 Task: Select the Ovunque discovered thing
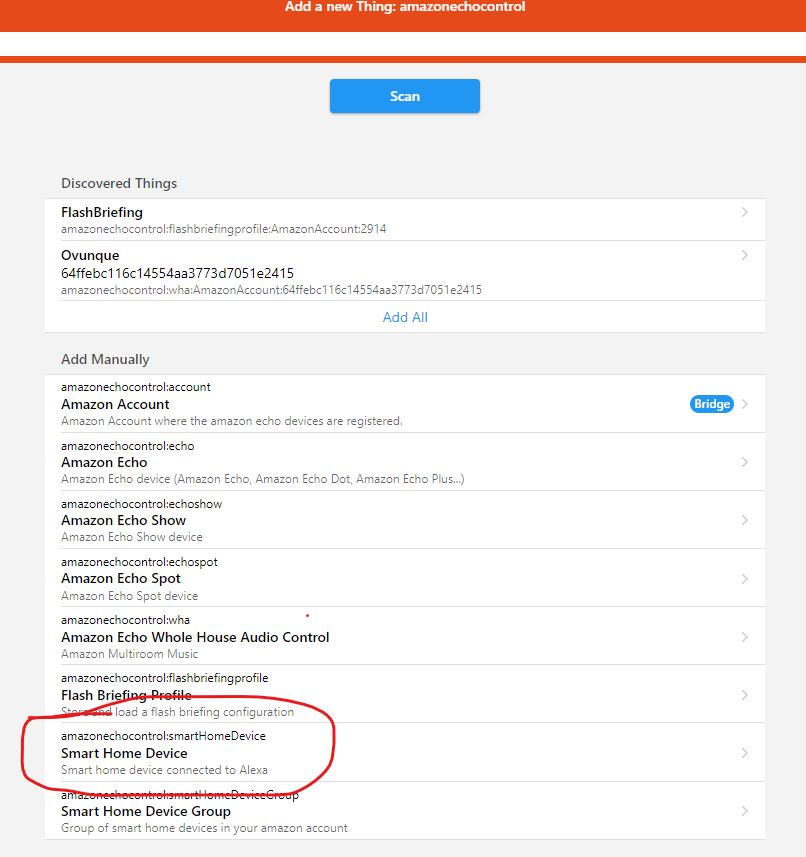coord(90,256)
